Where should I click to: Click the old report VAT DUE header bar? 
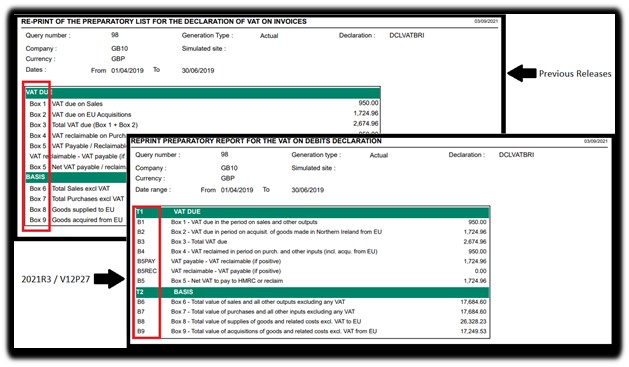203,93
